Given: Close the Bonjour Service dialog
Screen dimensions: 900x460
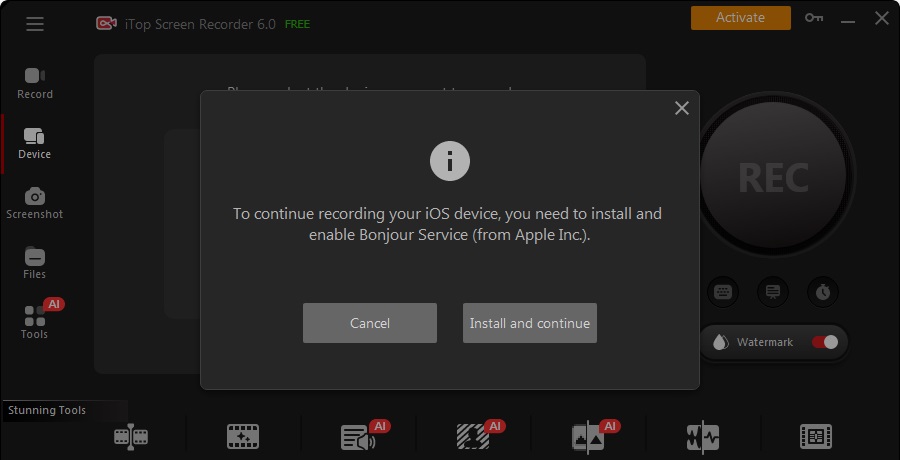Looking at the screenshot, I should point(682,108).
